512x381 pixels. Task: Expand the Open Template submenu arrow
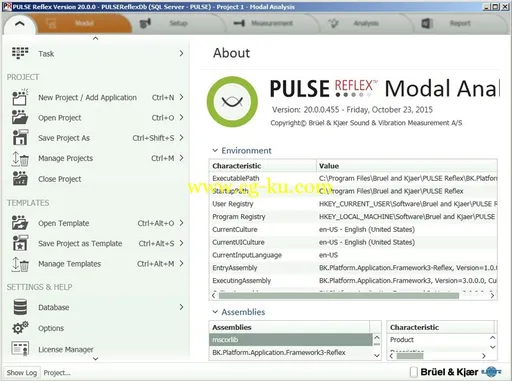(181, 223)
